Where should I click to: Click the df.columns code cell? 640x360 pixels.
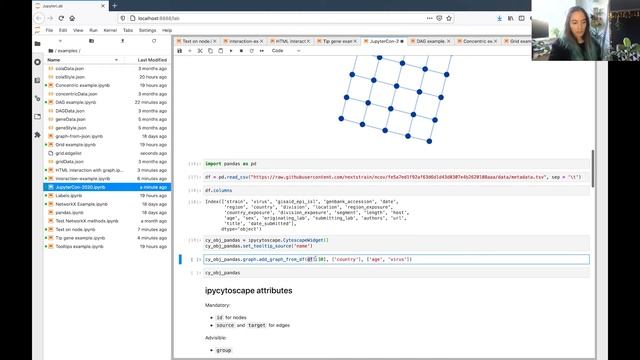(396, 191)
